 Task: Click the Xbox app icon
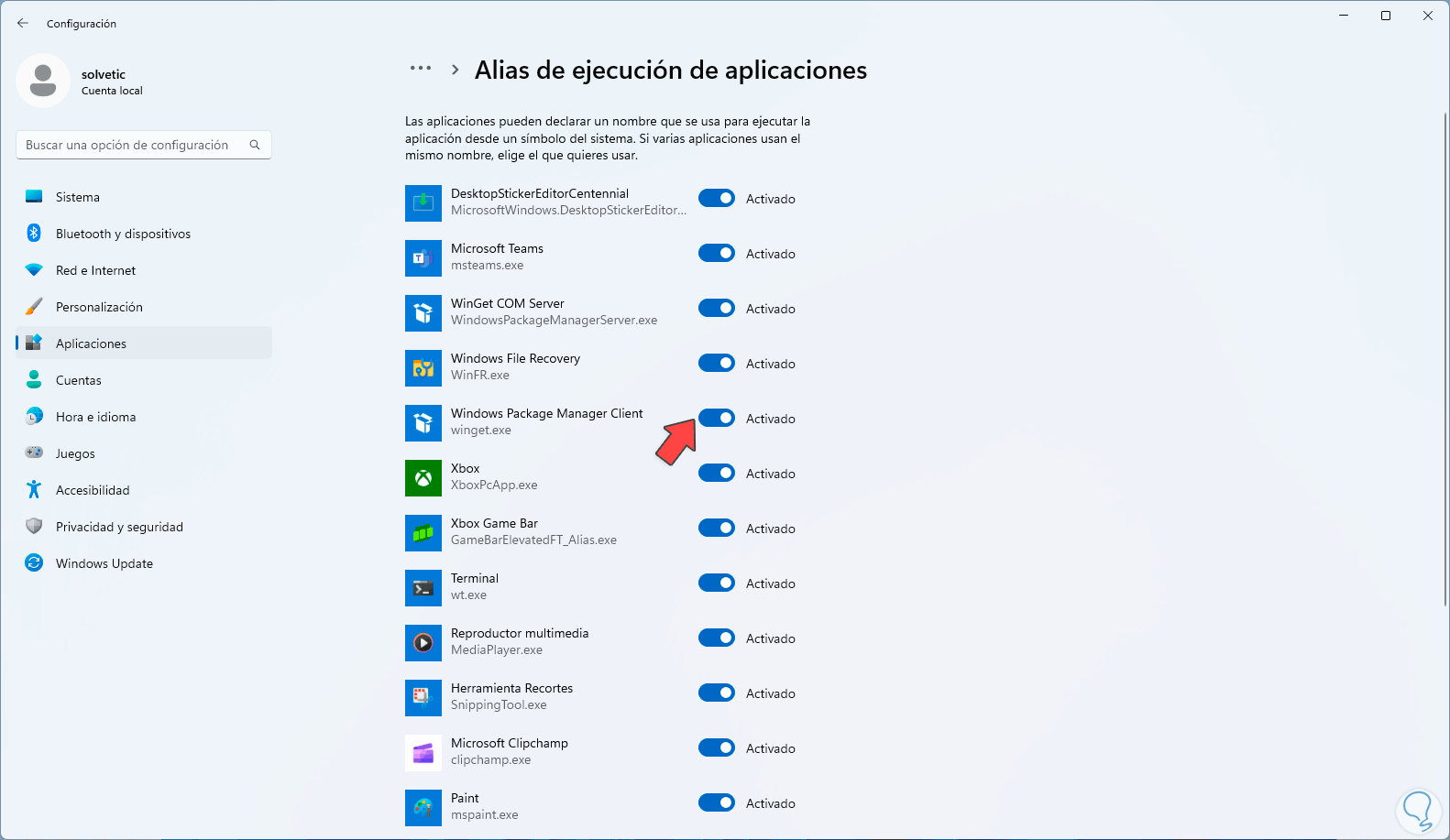click(423, 478)
